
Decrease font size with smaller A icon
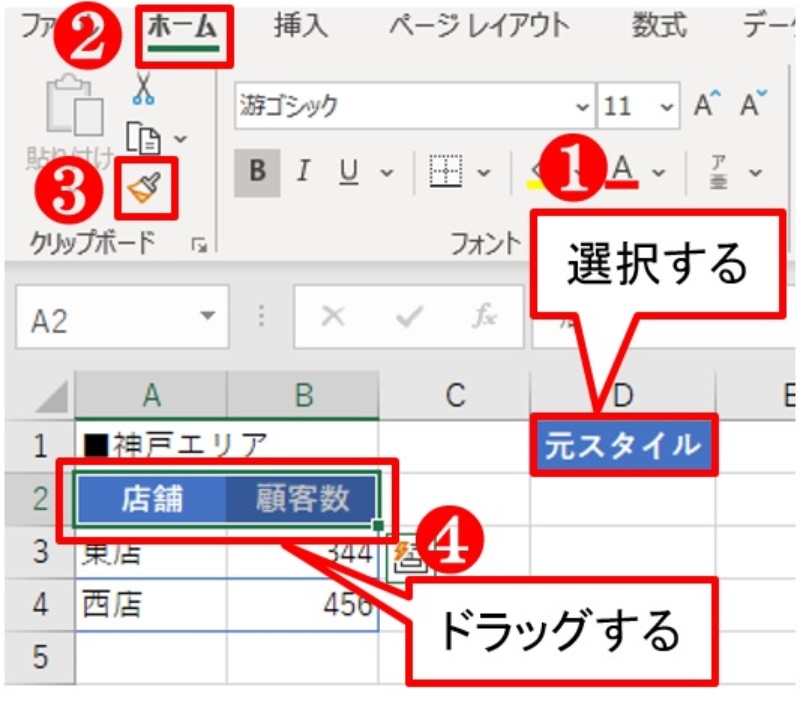753,105
